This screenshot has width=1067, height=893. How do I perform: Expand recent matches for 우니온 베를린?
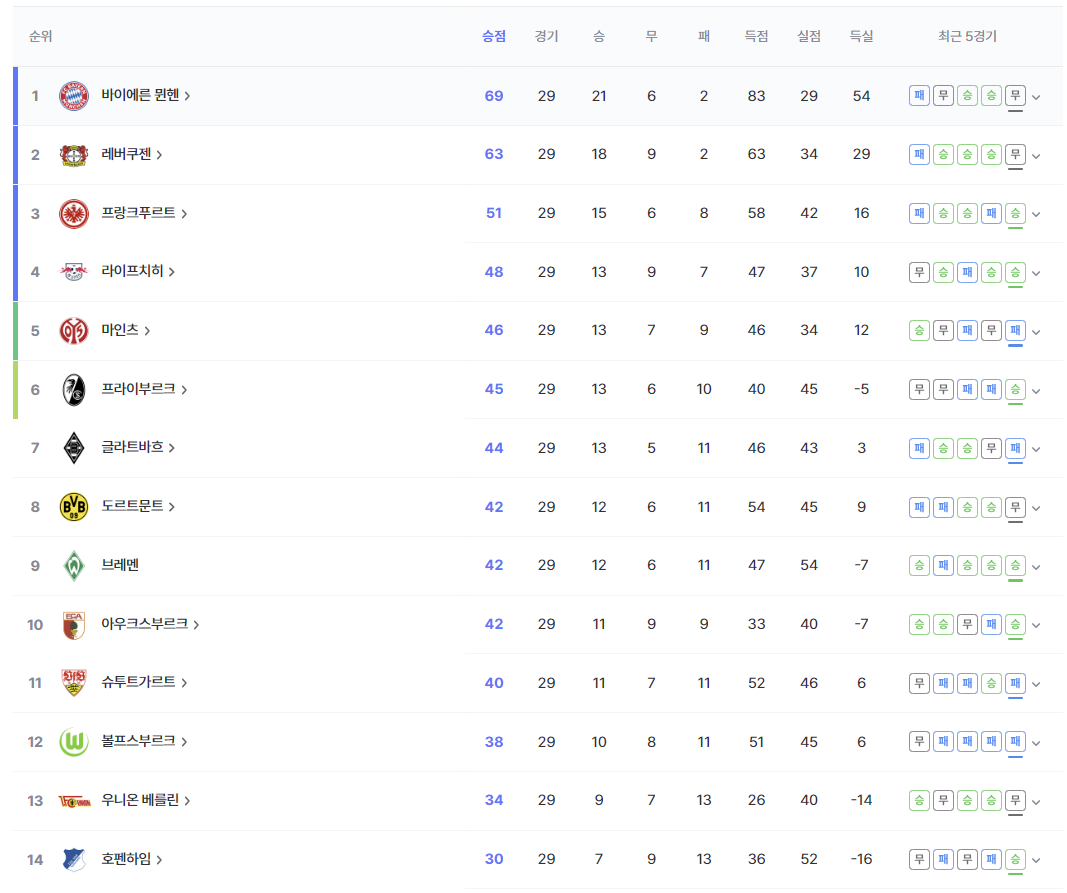[x=1036, y=802]
